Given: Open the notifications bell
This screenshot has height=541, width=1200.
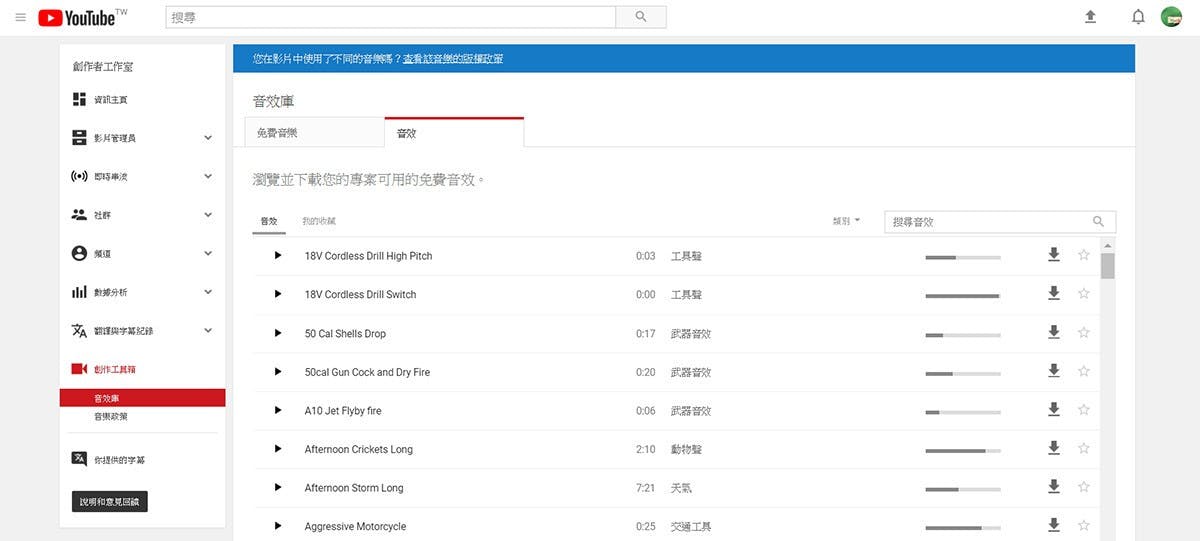Looking at the screenshot, I should click(x=1138, y=17).
